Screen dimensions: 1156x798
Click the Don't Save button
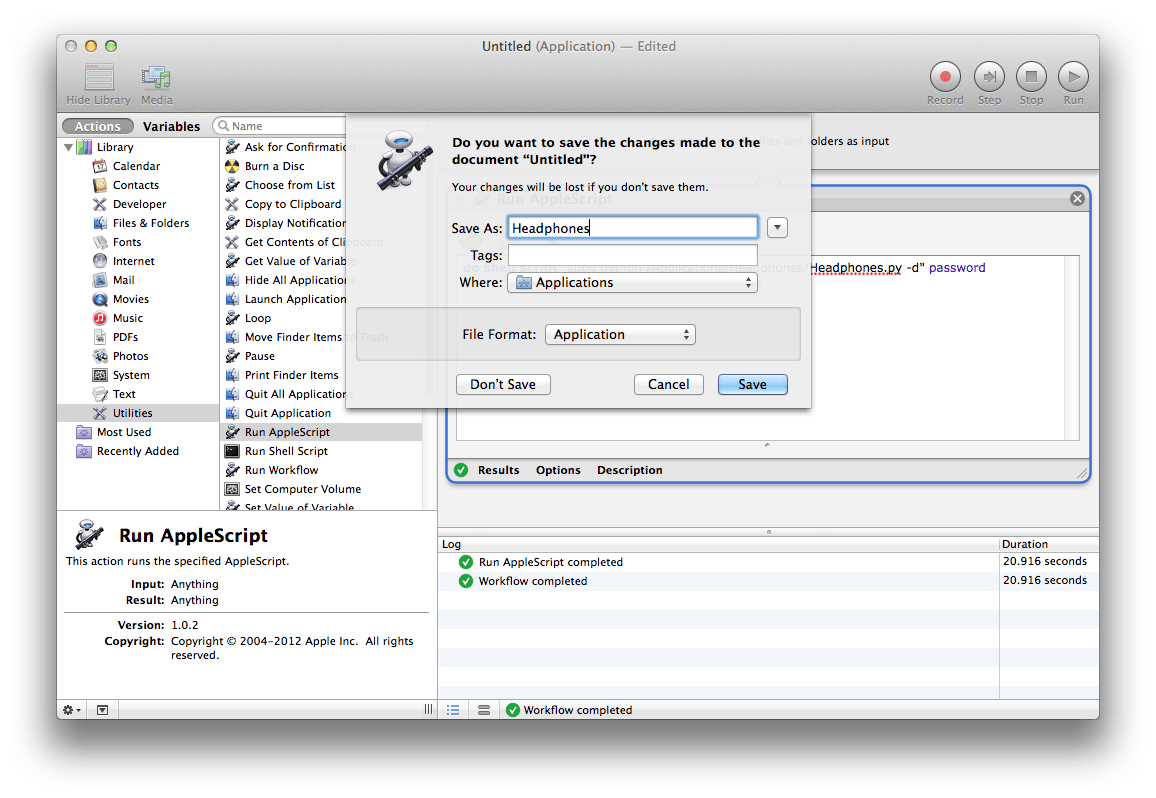[x=503, y=384]
